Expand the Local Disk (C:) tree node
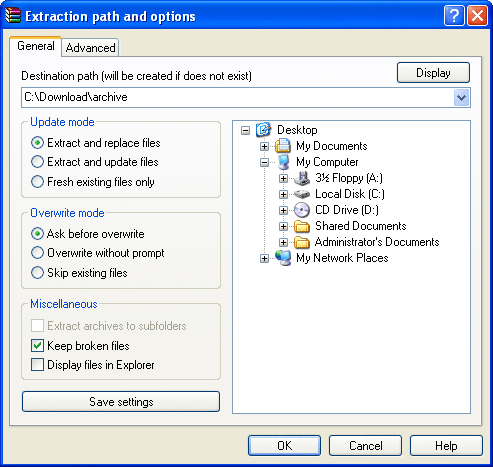 (283, 194)
